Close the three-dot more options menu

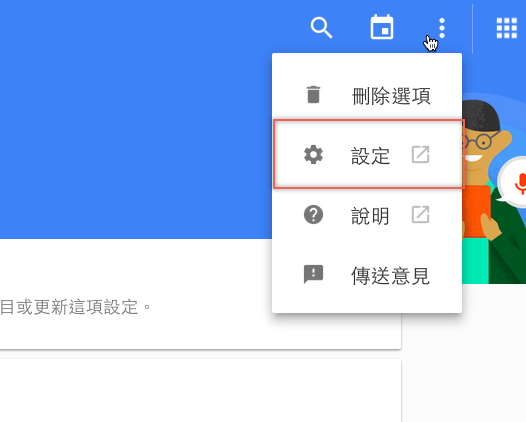tap(442, 28)
